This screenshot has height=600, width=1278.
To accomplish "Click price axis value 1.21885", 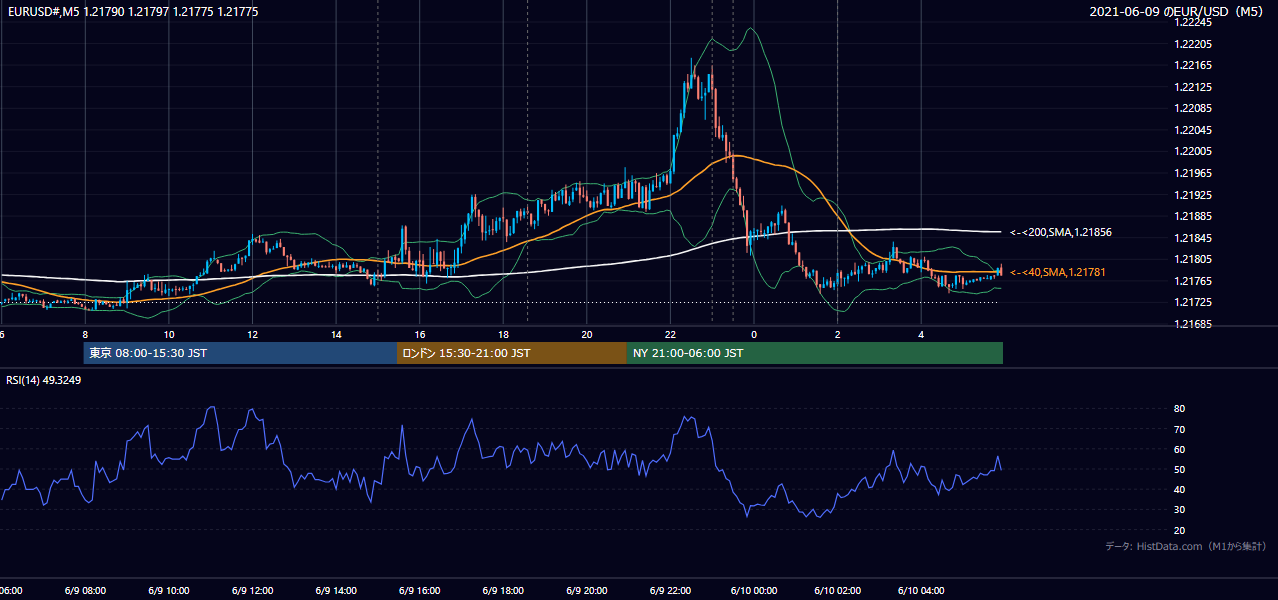I will coord(1191,216).
